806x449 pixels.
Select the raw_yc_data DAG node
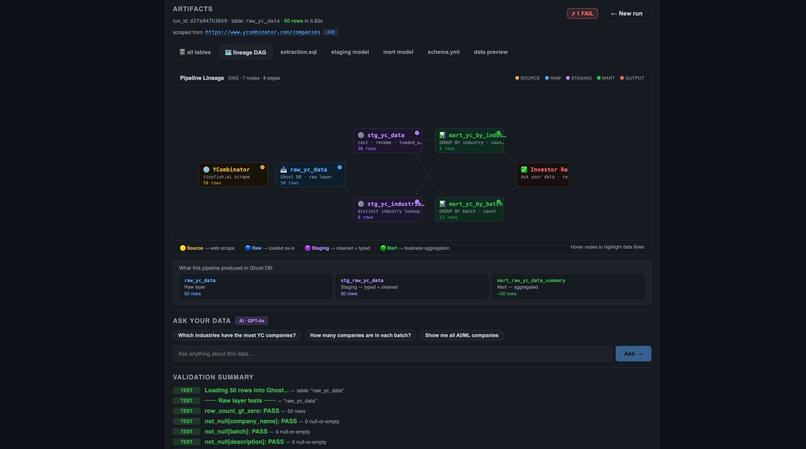(x=310, y=175)
